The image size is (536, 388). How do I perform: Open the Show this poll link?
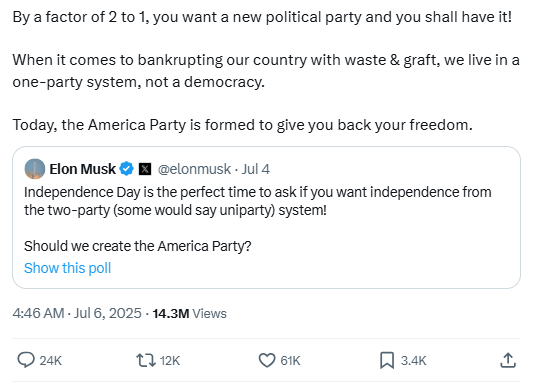68,268
